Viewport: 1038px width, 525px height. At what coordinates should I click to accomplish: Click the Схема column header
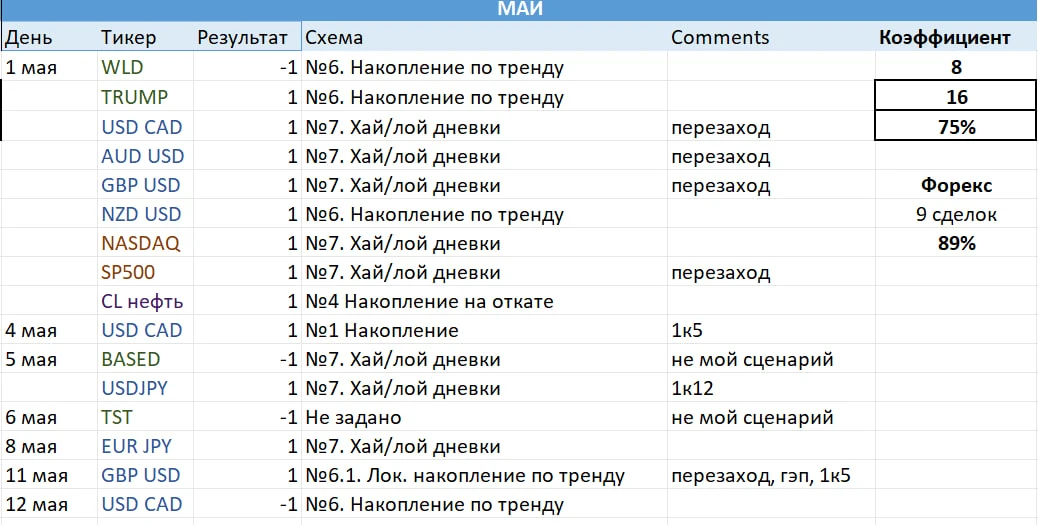tap(484, 37)
